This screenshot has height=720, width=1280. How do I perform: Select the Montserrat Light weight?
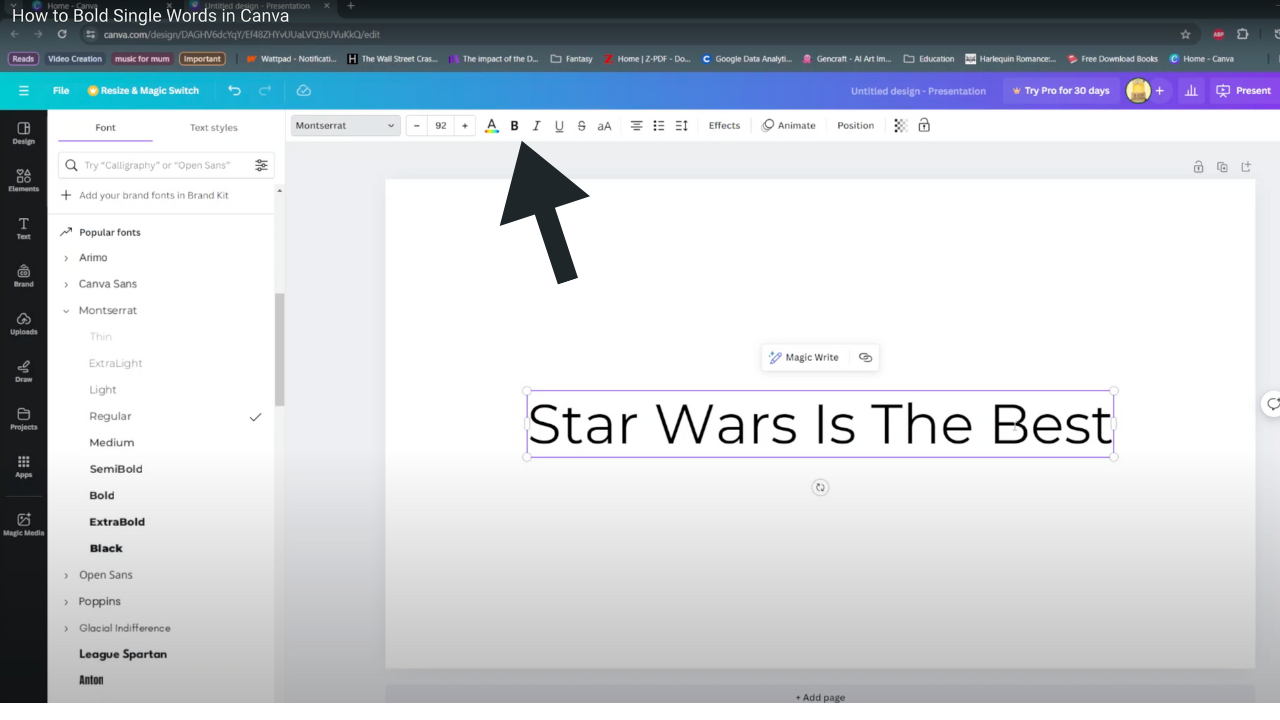(103, 390)
